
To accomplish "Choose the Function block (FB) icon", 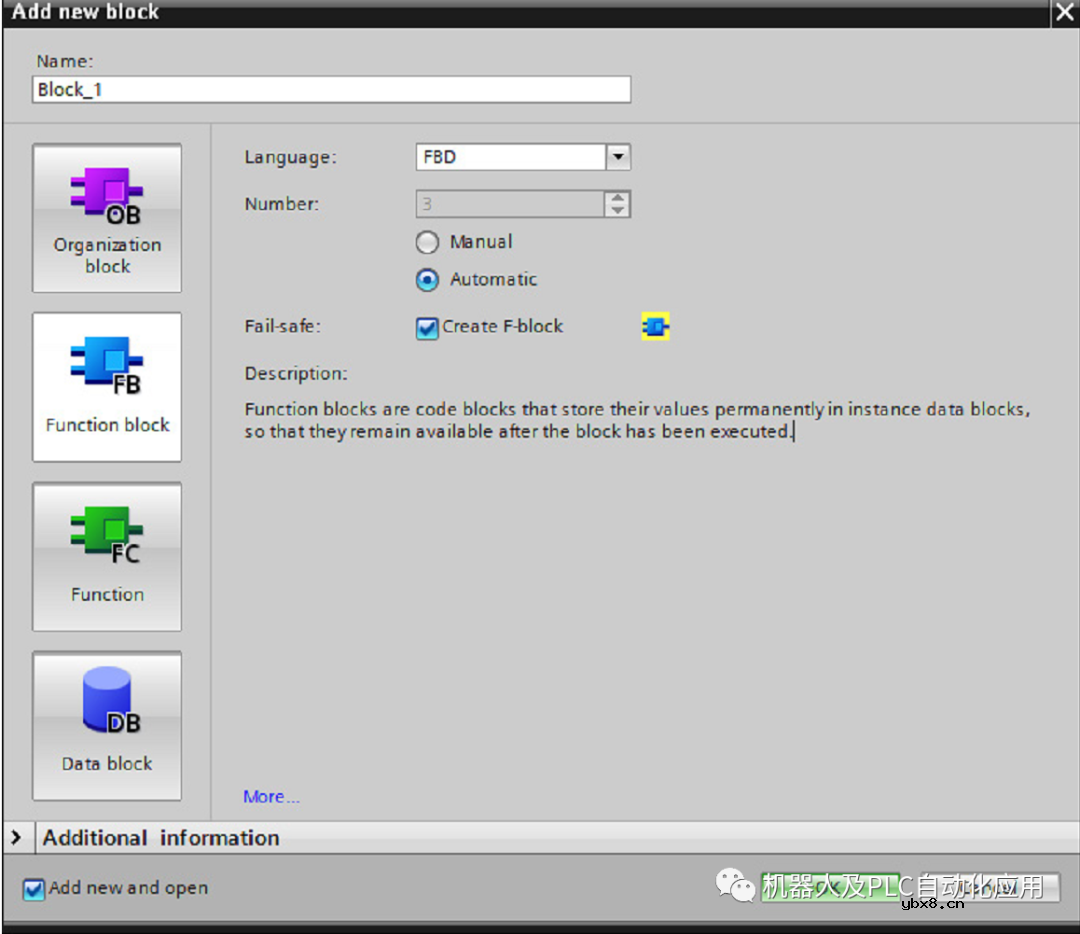I will (x=106, y=365).
